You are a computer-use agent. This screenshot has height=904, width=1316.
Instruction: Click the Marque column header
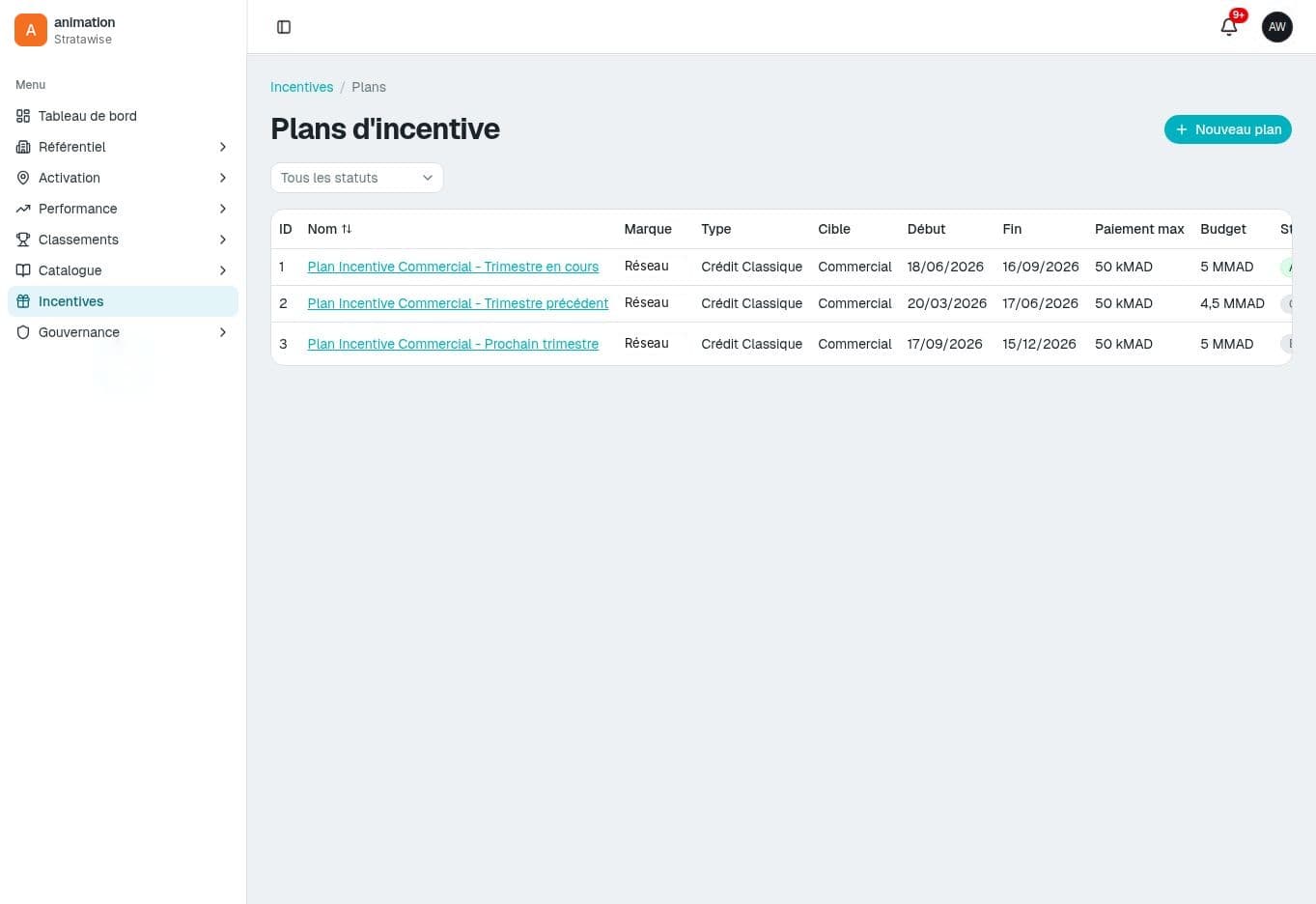click(648, 229)
